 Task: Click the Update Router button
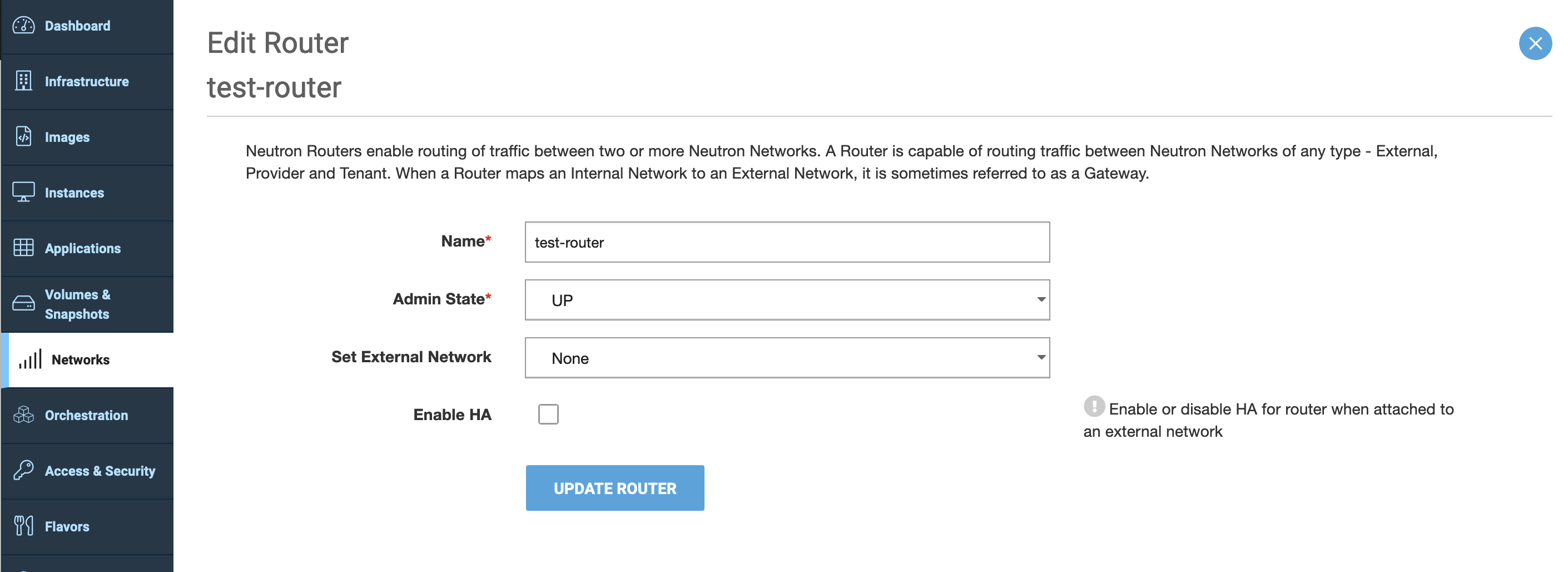click(615, 488)
